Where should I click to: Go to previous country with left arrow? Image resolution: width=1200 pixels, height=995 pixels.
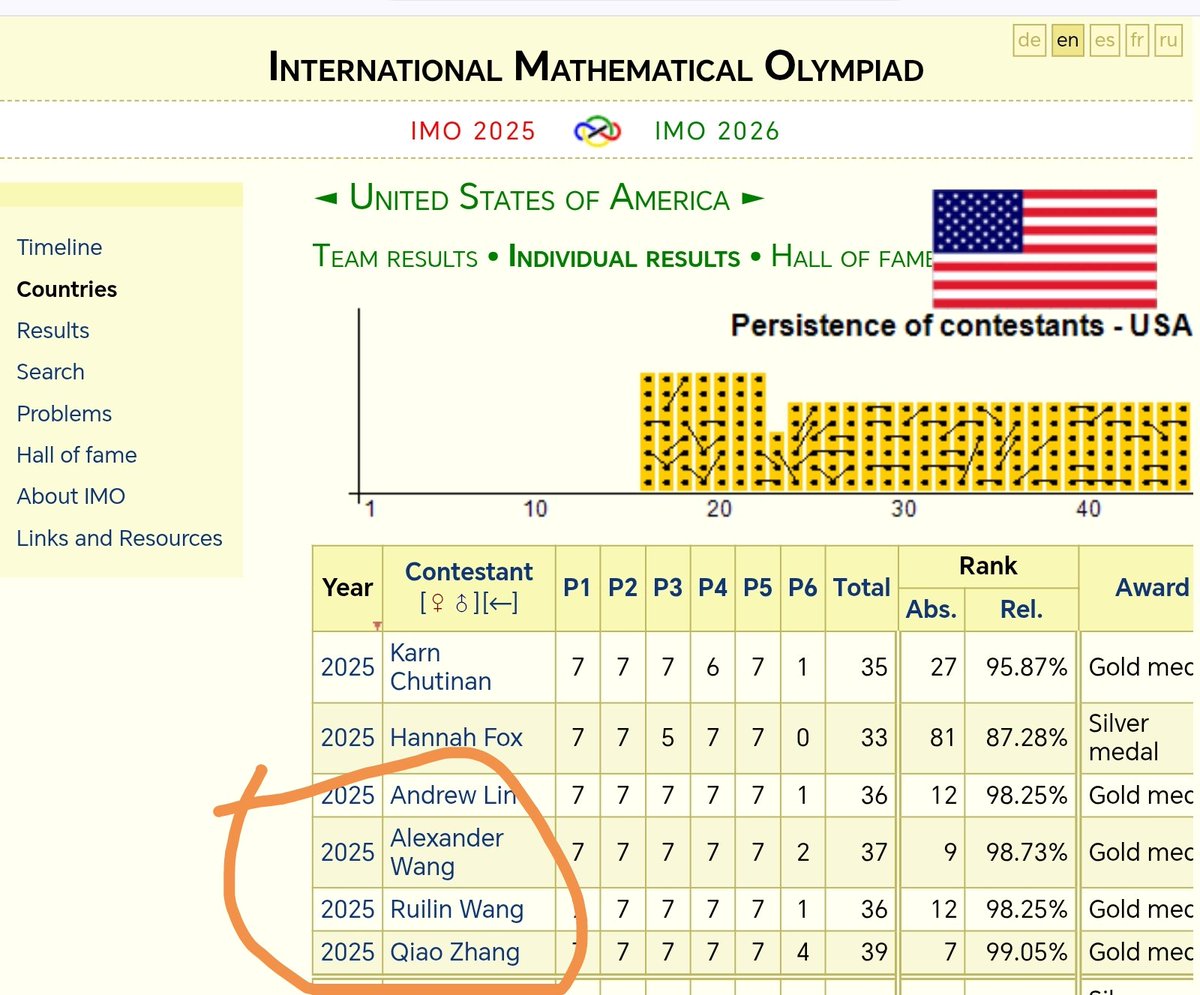(x=326, y=199)
